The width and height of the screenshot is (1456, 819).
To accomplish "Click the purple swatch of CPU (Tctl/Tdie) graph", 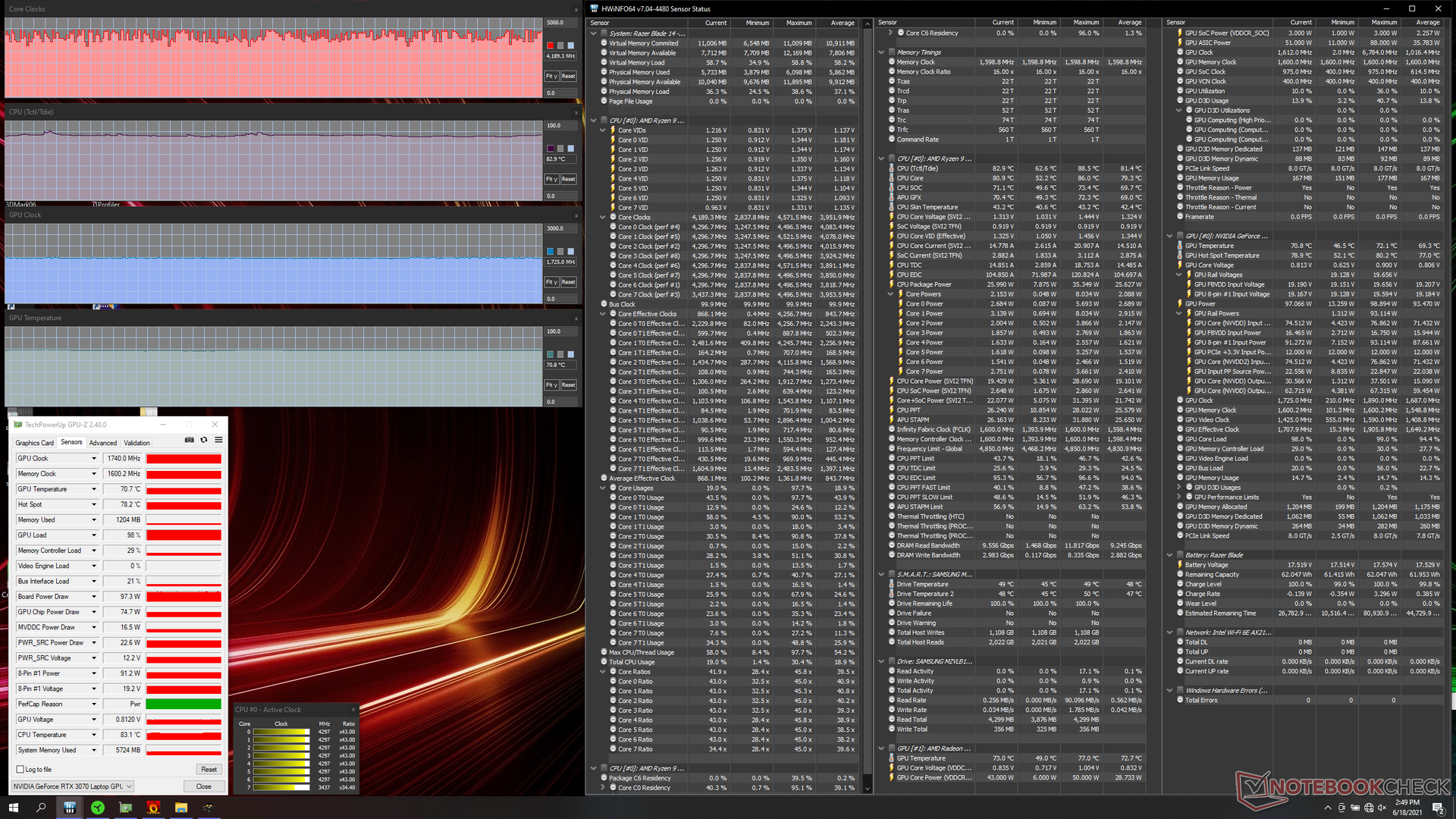I will point(551,149).
